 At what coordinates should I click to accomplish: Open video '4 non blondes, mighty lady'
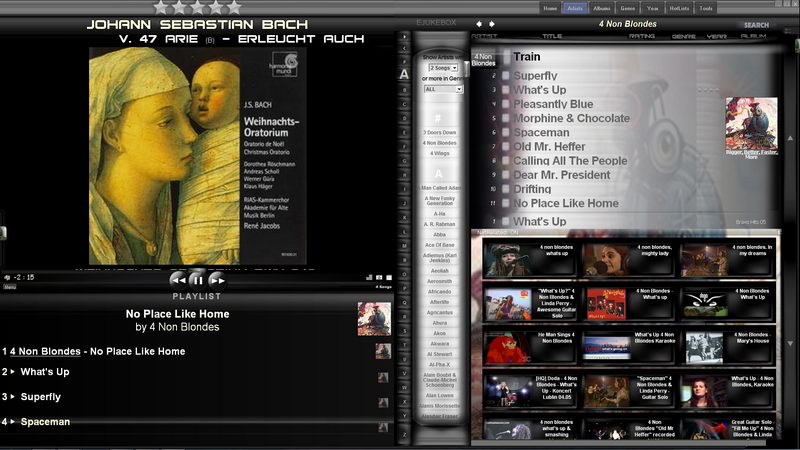tap(629, 260)
